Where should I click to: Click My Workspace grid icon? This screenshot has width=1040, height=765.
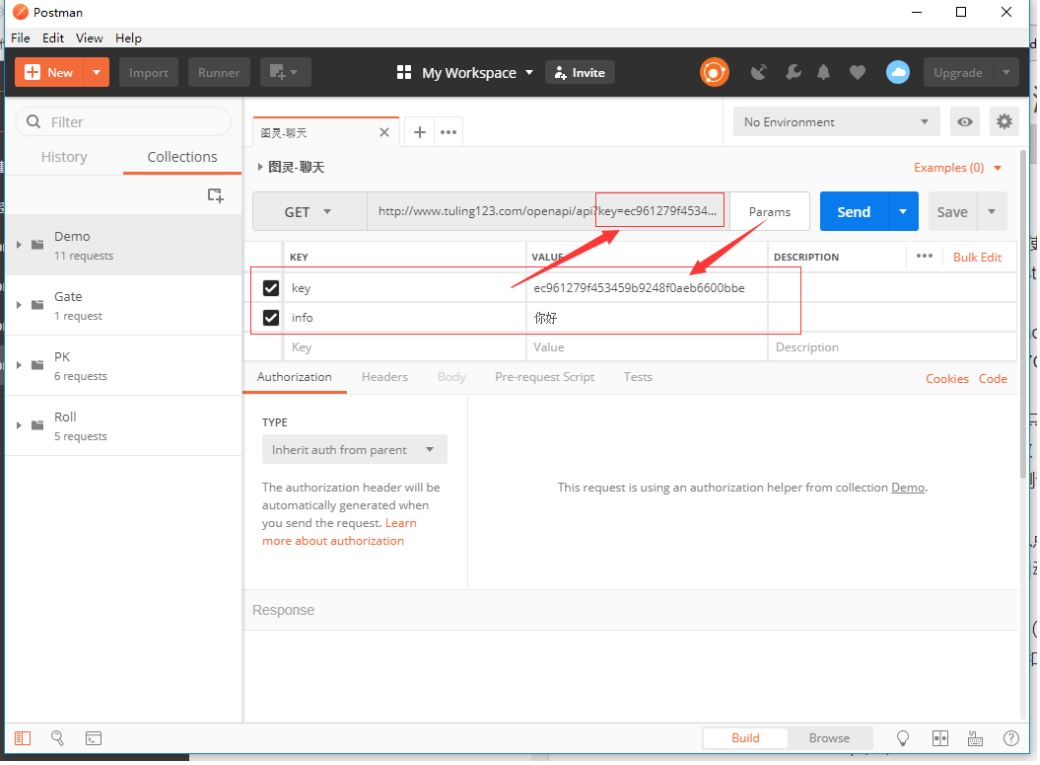(x=404, y=72)
